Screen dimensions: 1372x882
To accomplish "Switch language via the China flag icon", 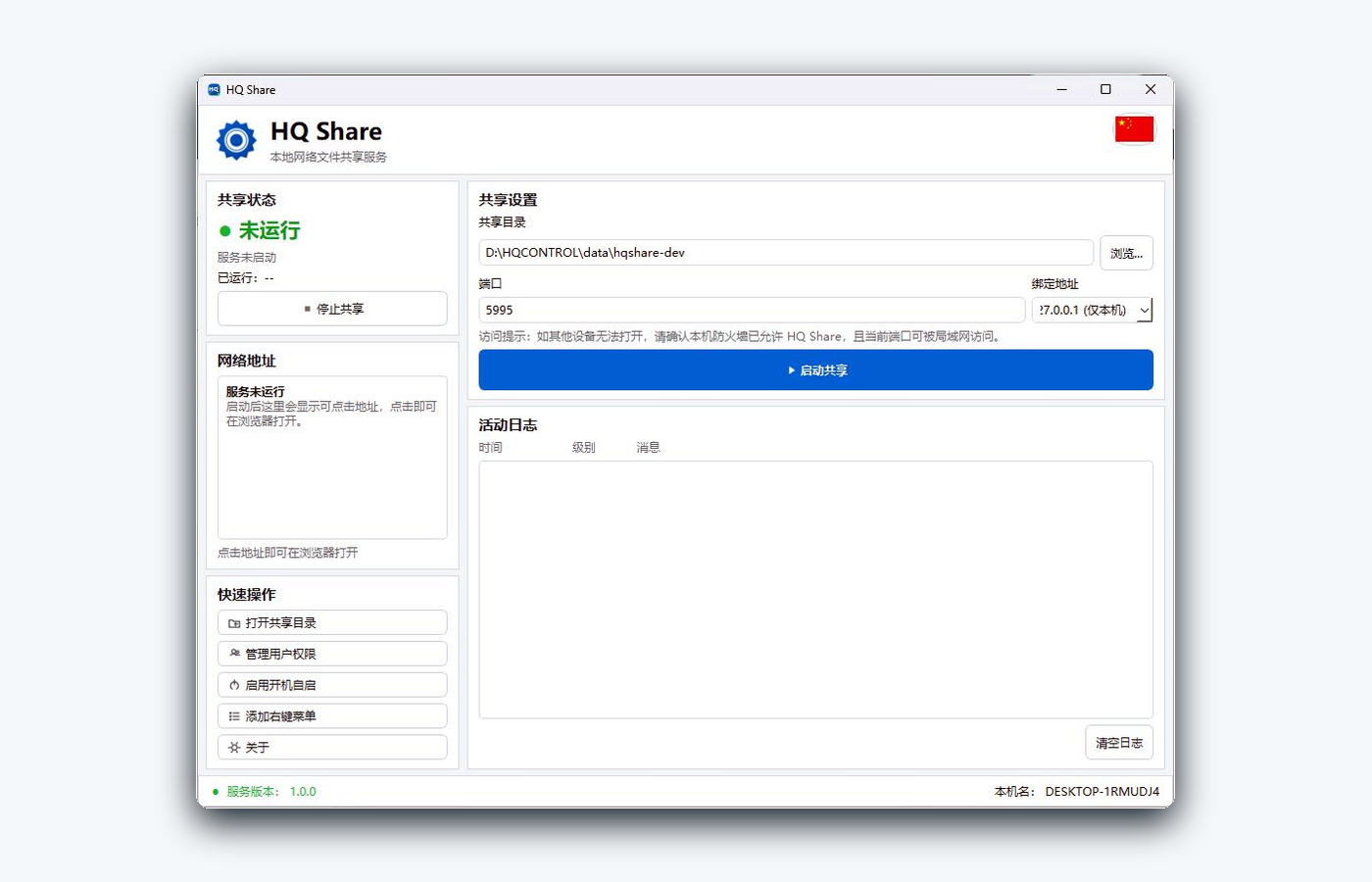I will pos(1134,129).
